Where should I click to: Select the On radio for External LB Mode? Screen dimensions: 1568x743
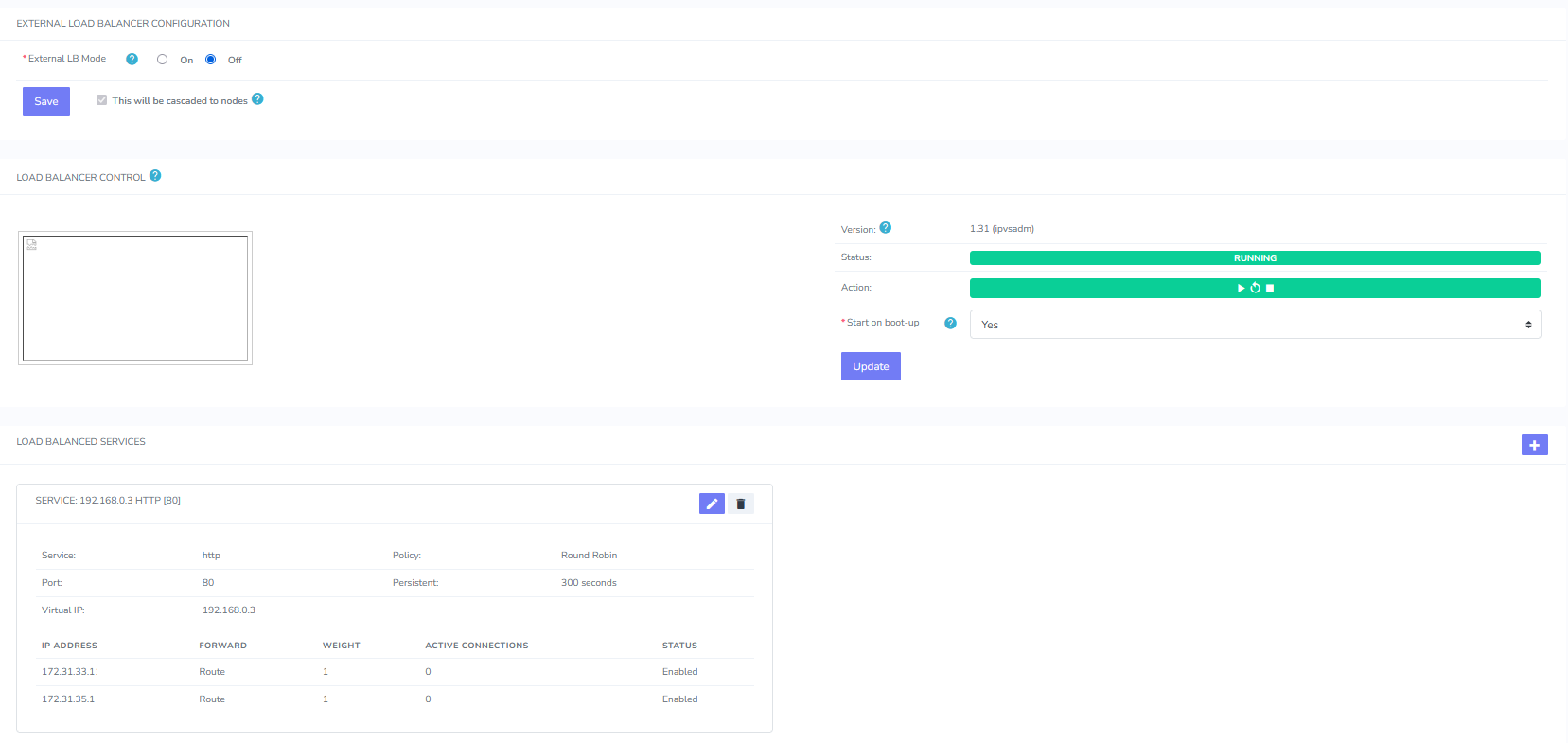tap(163, 60)
